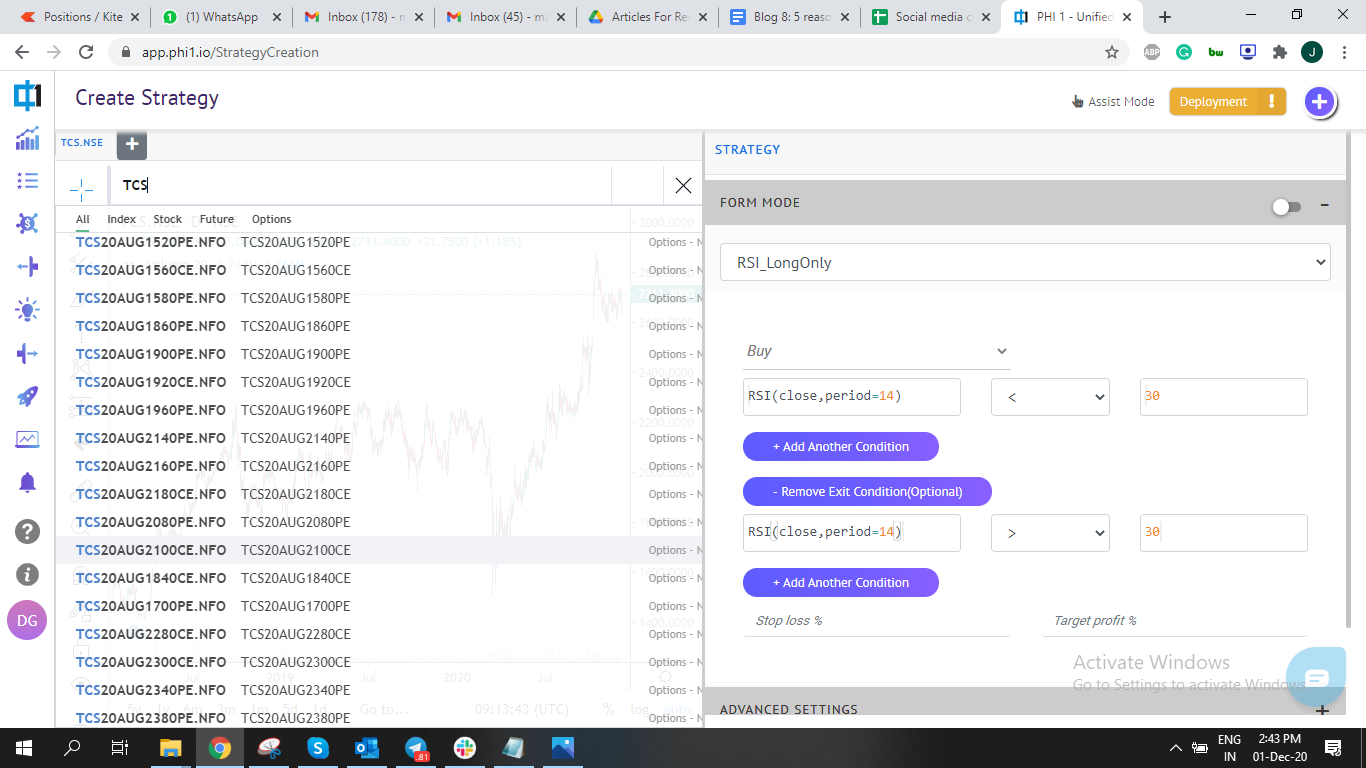This screenshot has width=1366, height=768.
Task: Select the TCS.NSE symbol tab
Action: [x=82, y=143]
